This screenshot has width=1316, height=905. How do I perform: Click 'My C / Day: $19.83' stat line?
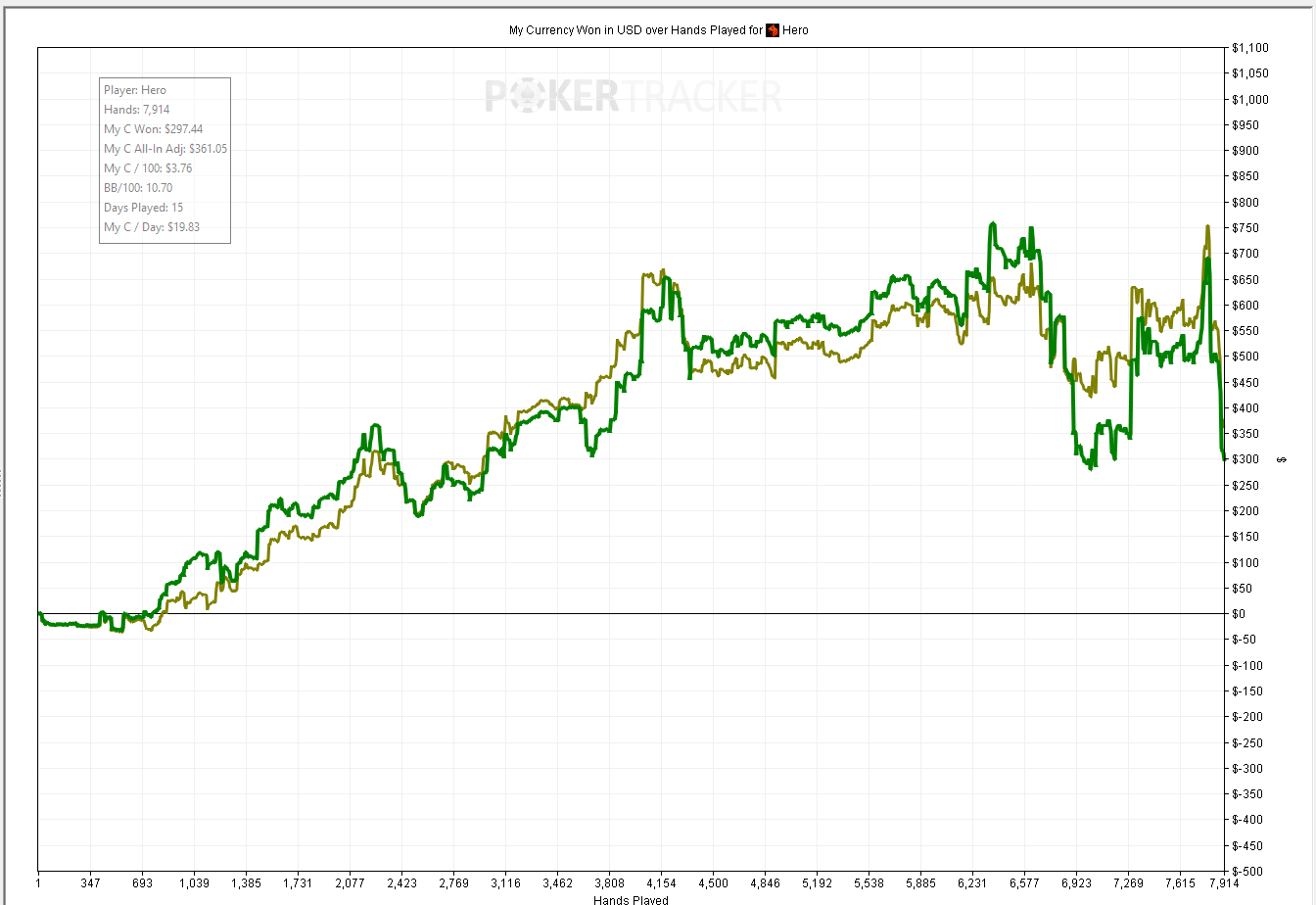[x=153, y=227]
